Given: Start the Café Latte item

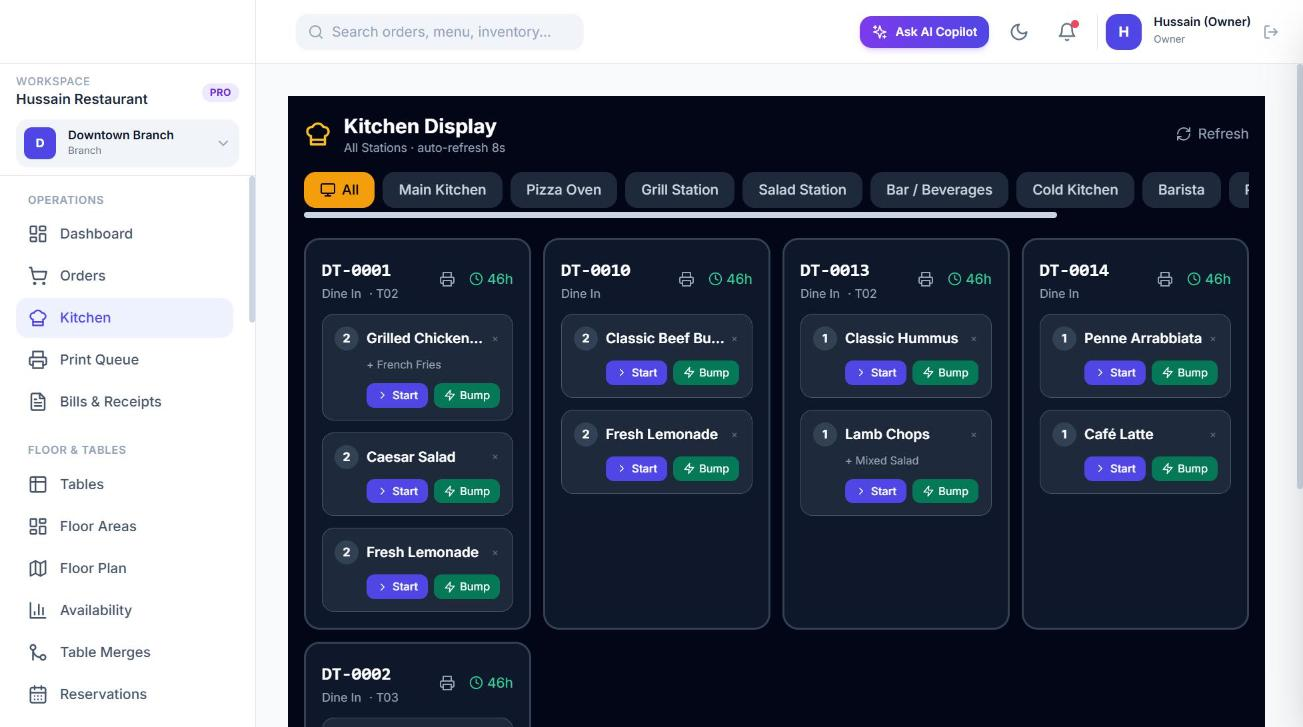Looking at the screenshot, I should click(x=1115, y=469).
